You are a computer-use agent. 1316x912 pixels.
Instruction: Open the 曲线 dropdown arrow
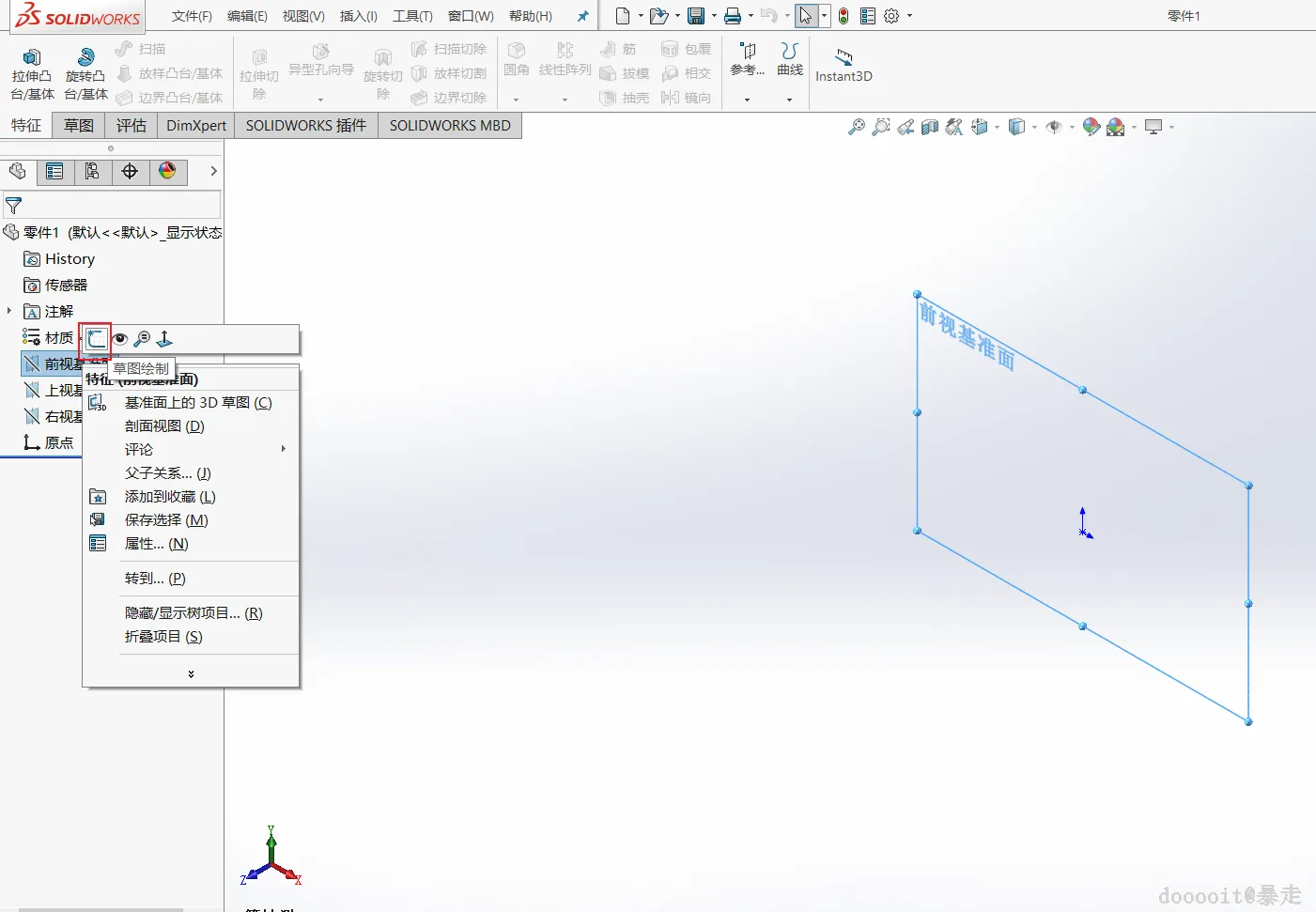tap(789, 100)
